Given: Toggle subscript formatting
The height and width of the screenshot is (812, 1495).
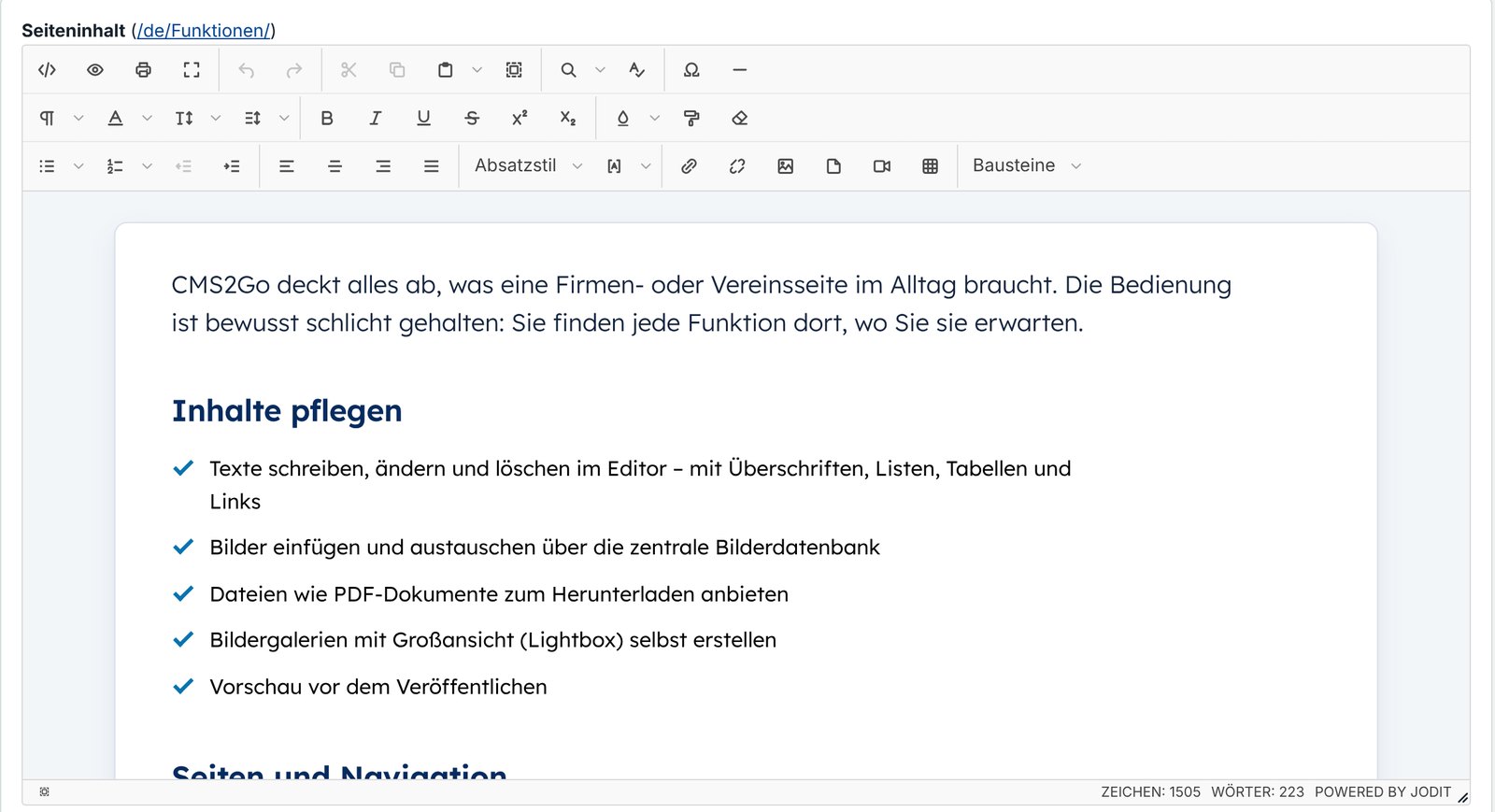Looking at the screenshot, I should click(x=568, y=118).
